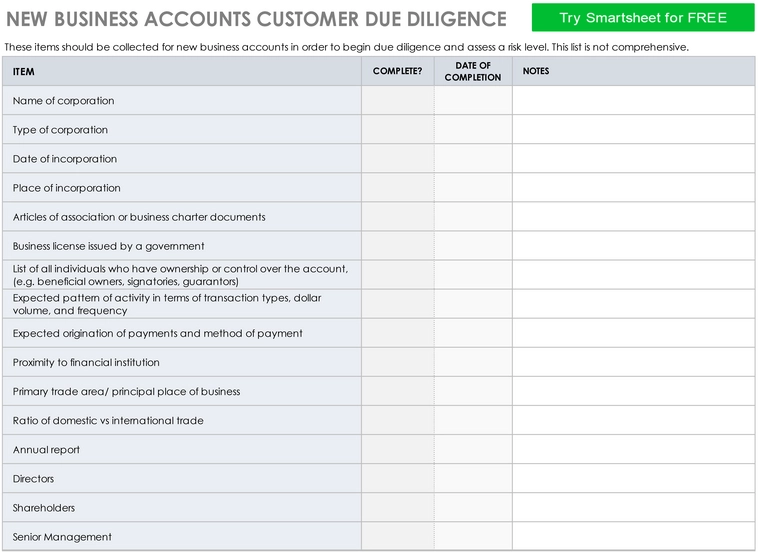The width and height of the screenshot is (758, 553).
Task: Click the Notes cell for Shareholders
Action: click(634, 508)
